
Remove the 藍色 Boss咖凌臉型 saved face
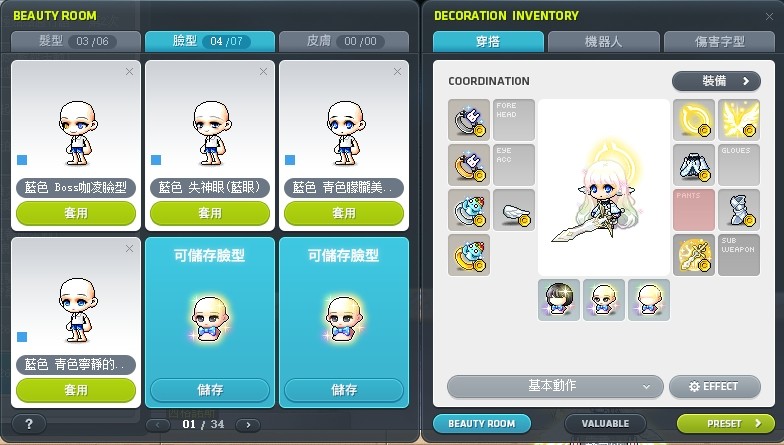pyautogui.click(x=130, y=72)
